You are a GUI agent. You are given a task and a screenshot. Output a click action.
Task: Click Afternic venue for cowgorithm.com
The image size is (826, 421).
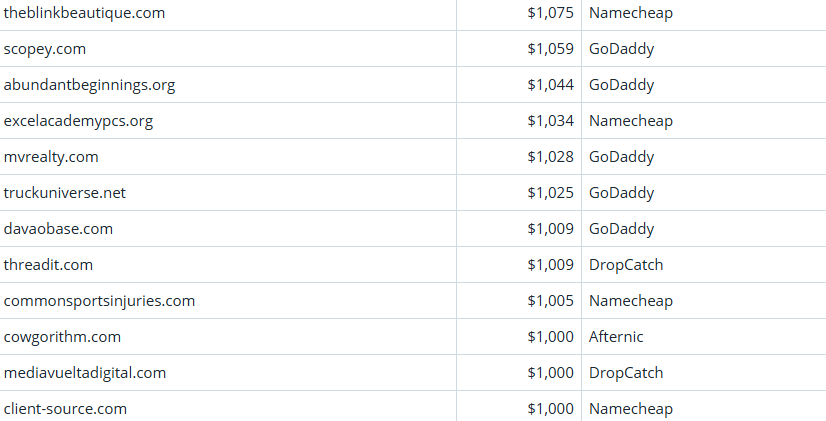(616, 337)
